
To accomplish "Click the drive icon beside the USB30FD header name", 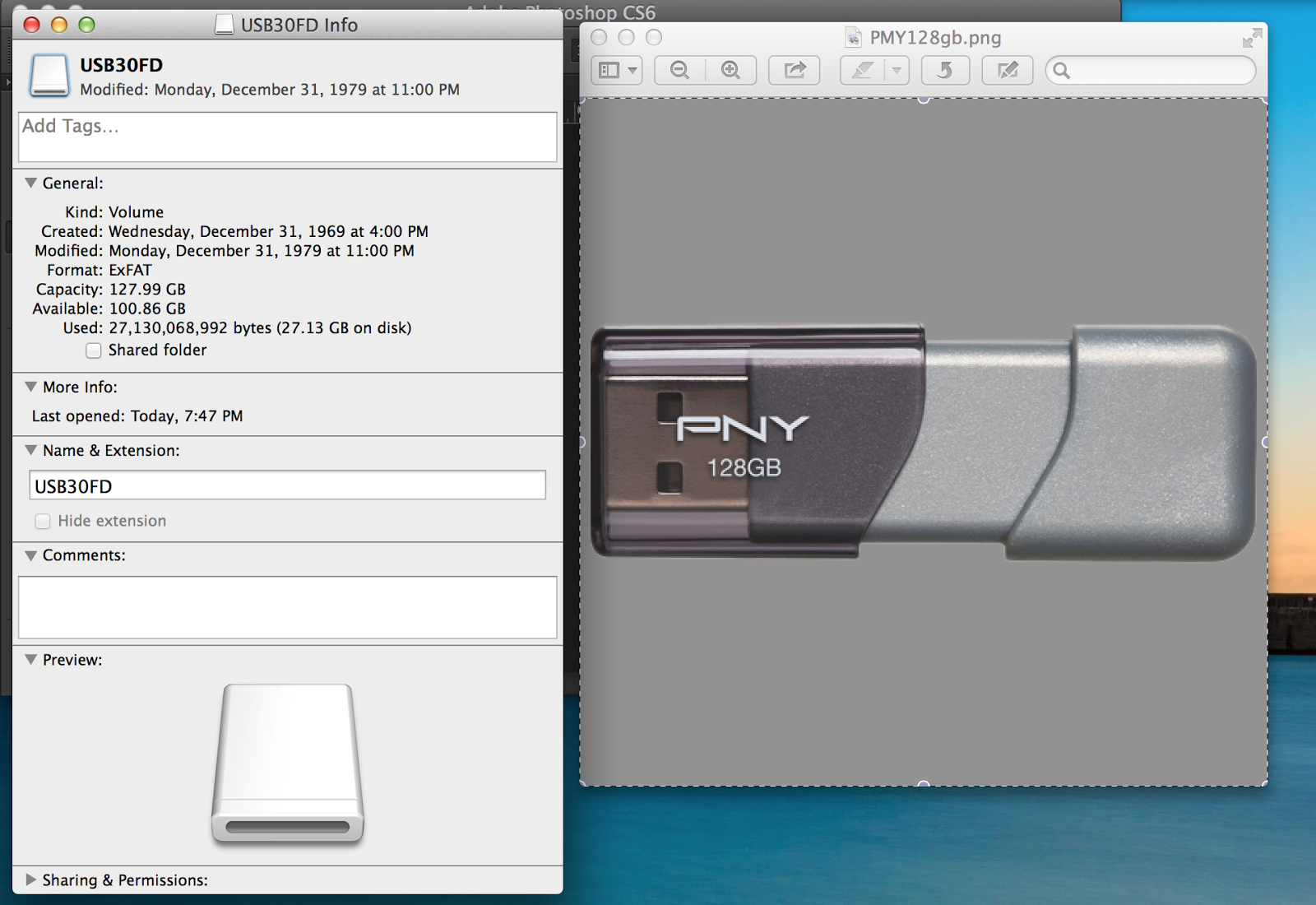I will pyautogui.click(x=49, y=76).
